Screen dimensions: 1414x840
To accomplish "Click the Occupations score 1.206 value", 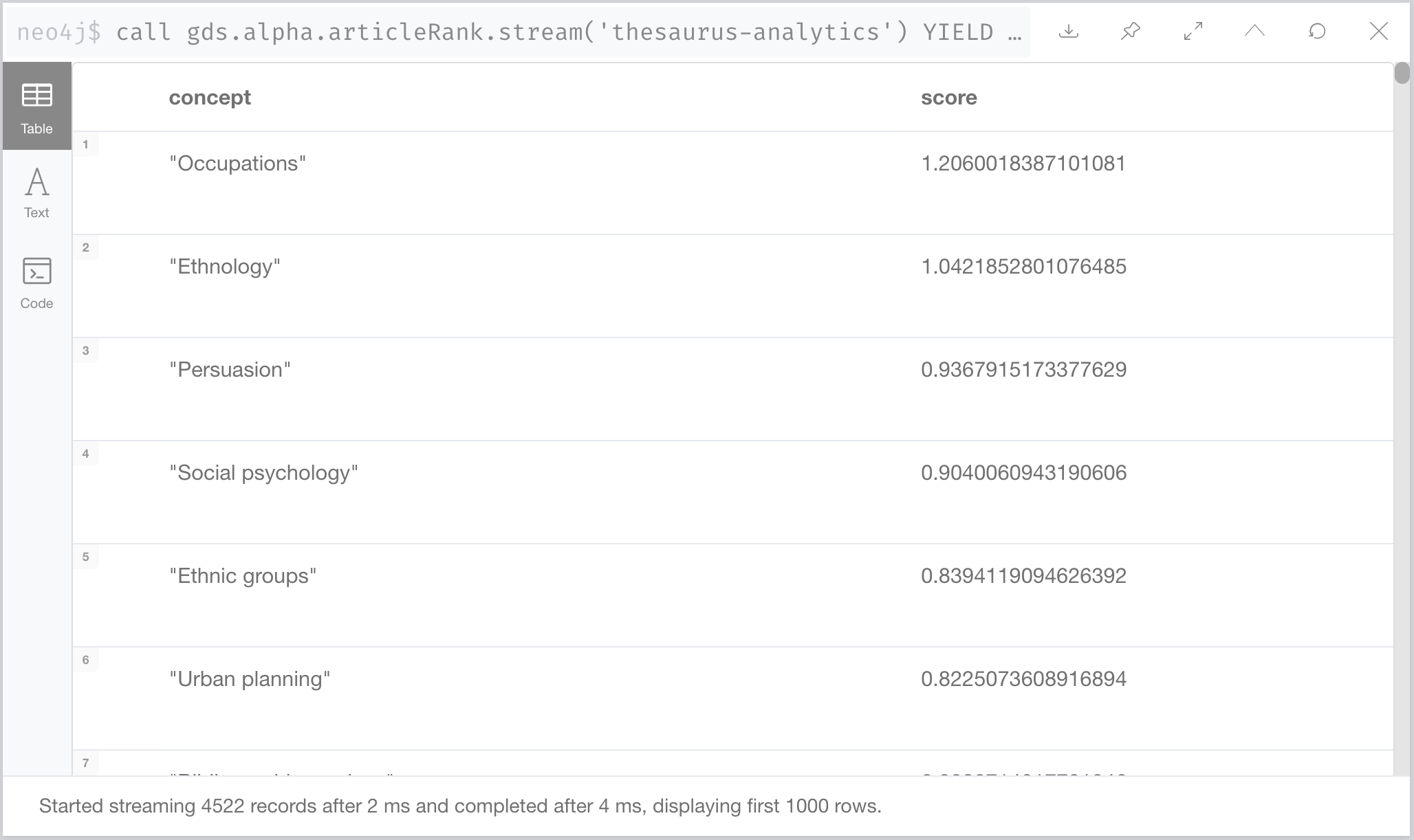I will [x=1023, y=164].
